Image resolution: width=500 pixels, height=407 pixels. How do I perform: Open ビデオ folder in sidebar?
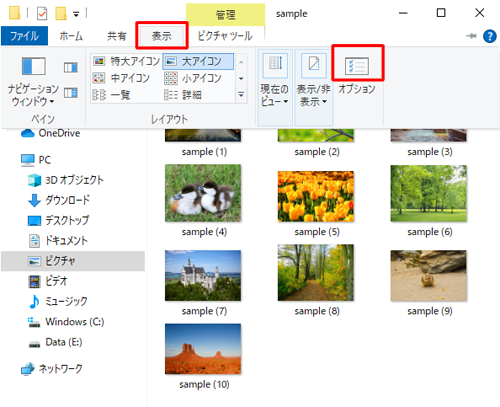pyautogui.click(x=48, y=281)
